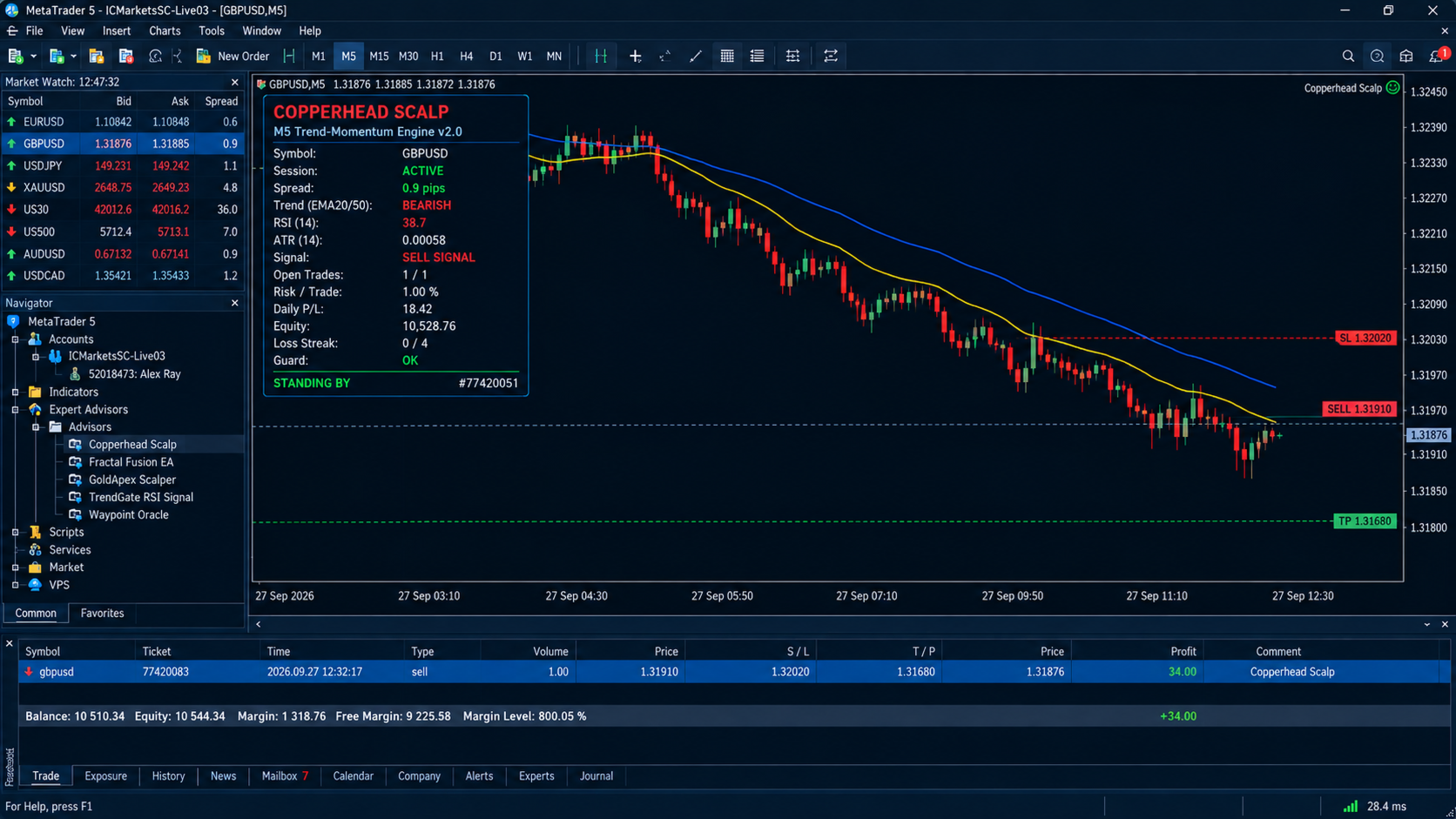The image size is (1456, 819).
Task: Switch chart timeframe to H1
Action: pyautogui.click(x=437, y=56)
